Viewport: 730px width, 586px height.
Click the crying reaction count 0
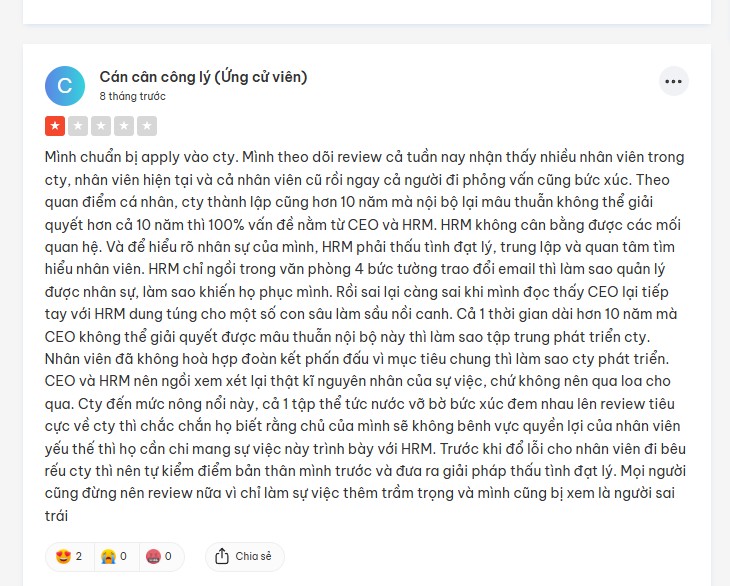tap(123, 556)
